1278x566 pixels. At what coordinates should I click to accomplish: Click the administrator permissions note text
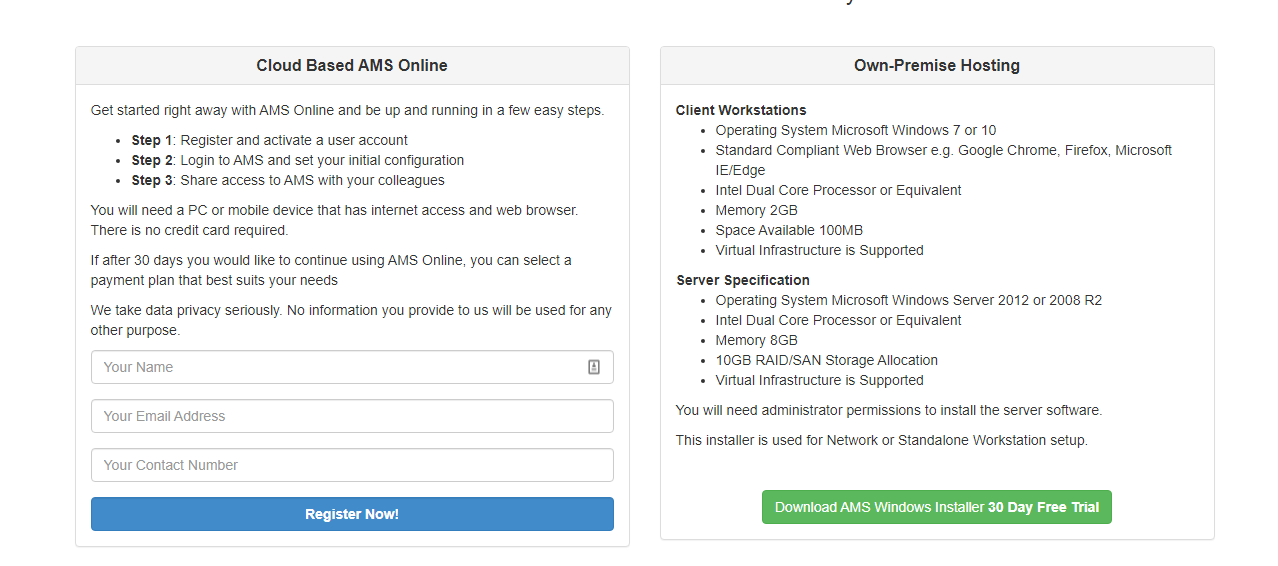(x=888, y=410)
